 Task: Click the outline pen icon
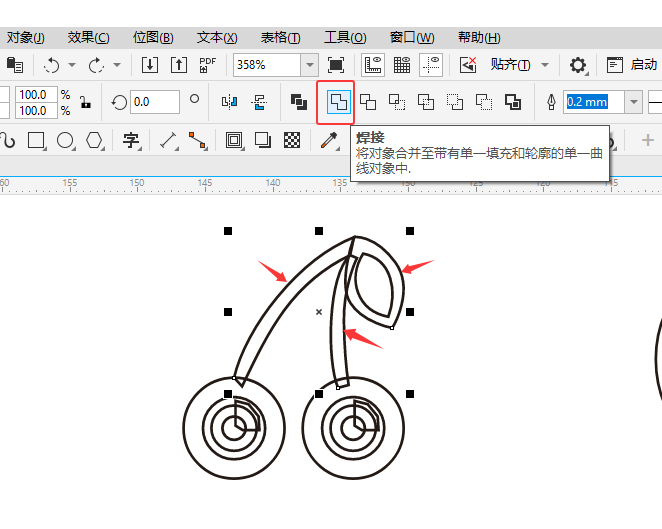(551, 102)
